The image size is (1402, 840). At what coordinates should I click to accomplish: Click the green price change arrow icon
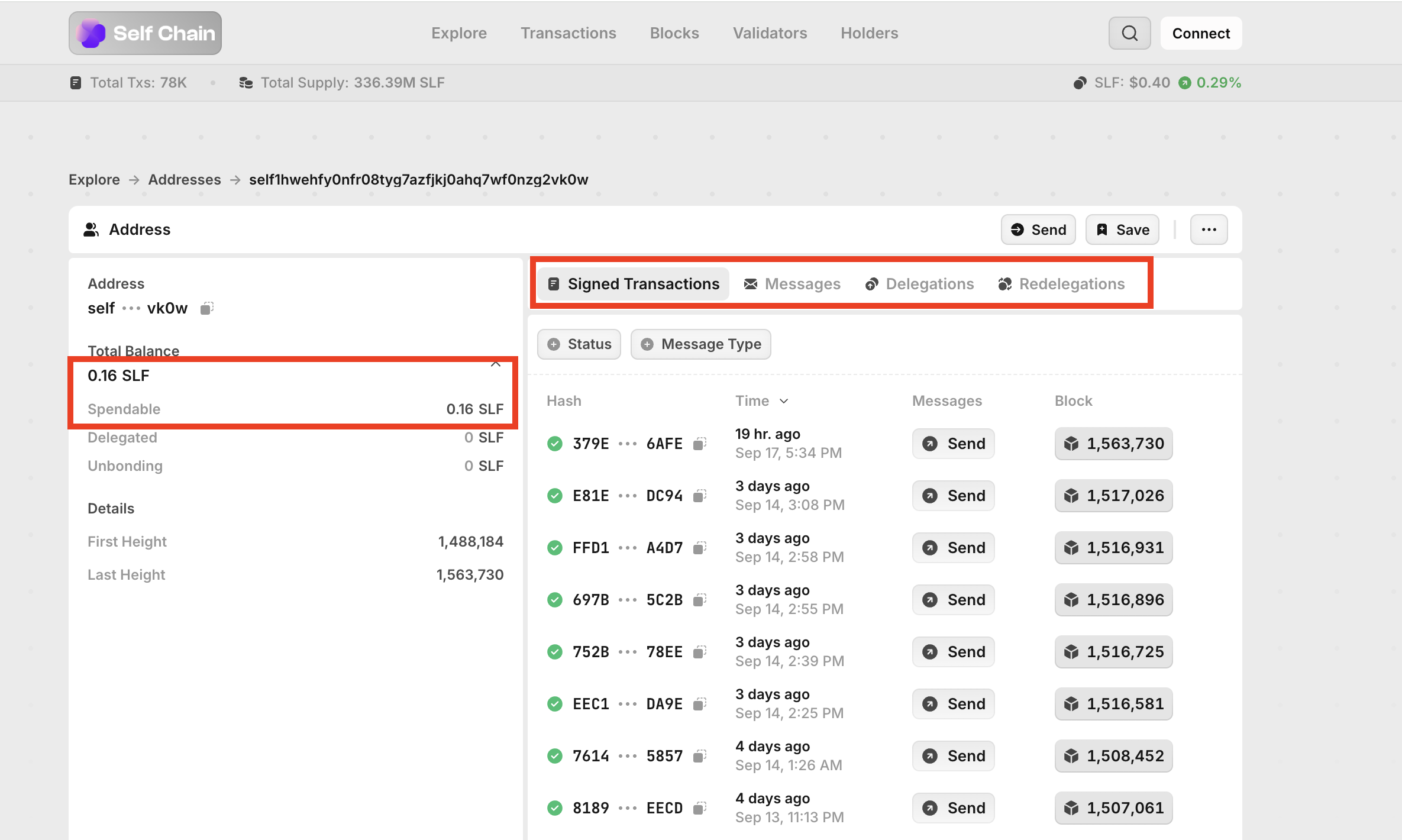tap(1184, 83)
